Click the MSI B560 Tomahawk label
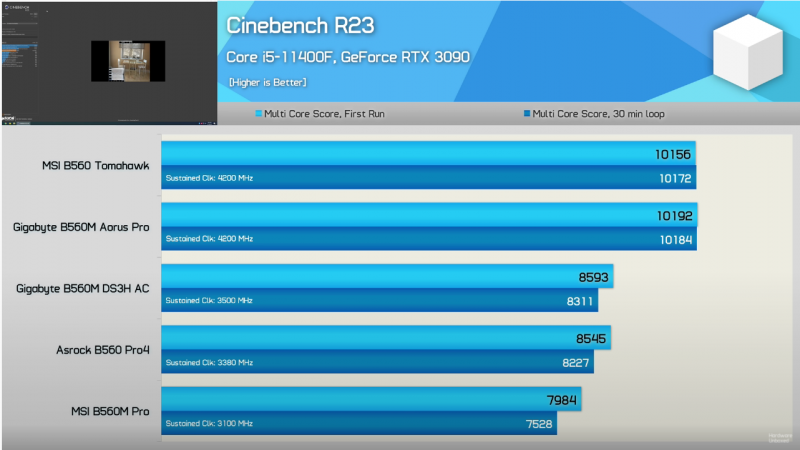This screenshot has width=800, height=450. pyautogui.click(x=97, y=166)
